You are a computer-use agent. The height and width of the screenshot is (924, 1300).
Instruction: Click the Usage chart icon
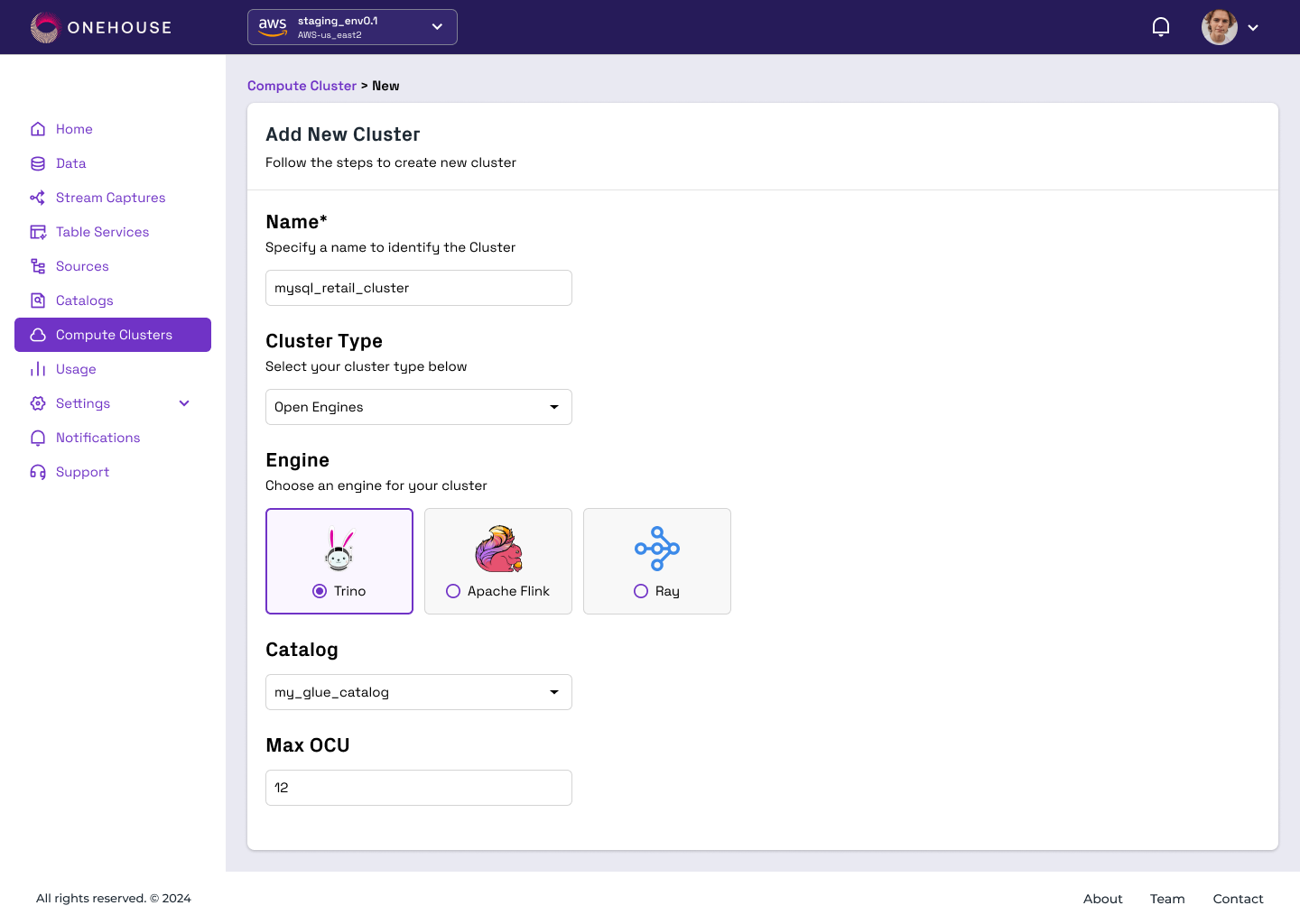pos(38,369)
